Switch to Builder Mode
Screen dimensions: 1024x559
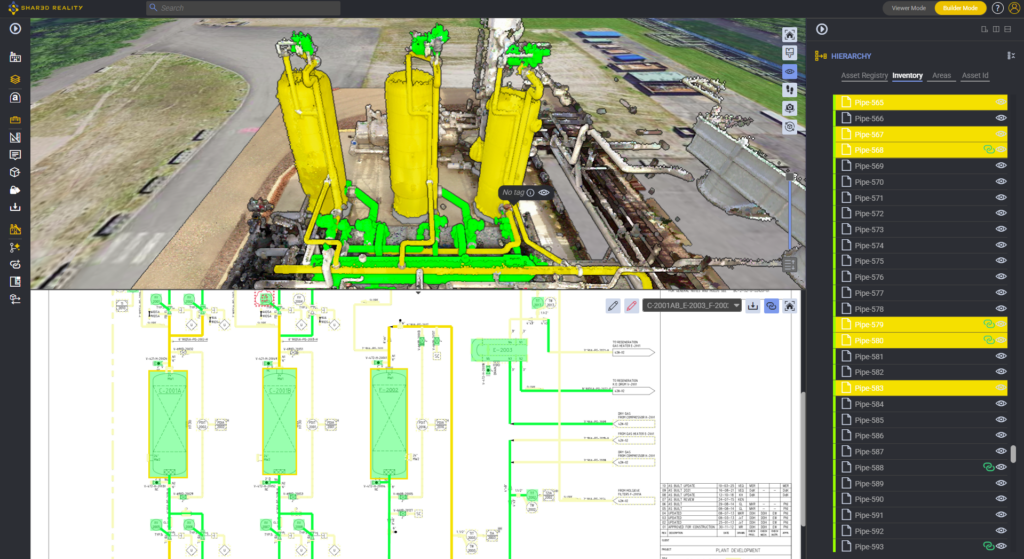pyautogui.click(x=960, y=8)
